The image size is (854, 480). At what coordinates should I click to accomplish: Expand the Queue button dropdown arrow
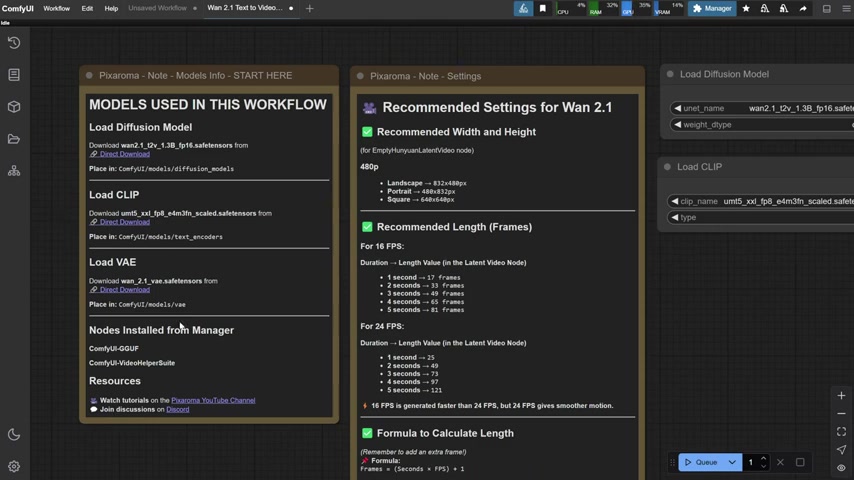pyautogui.click(x=733, y=463)
